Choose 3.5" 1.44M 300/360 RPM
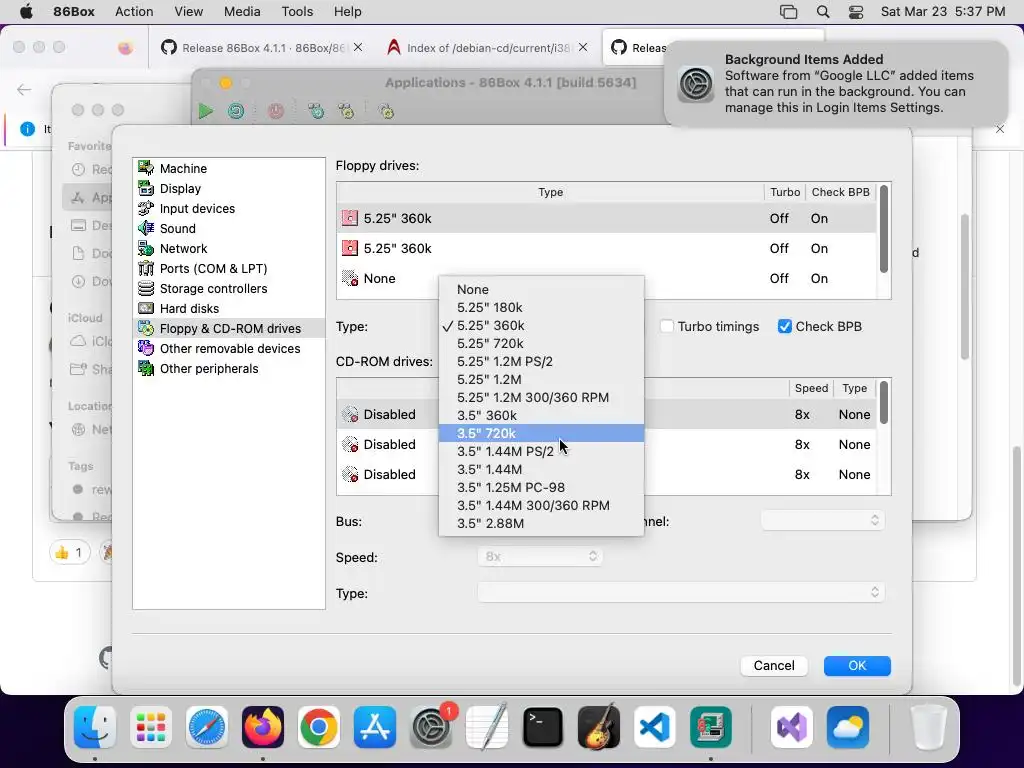This screenshot has height=768, width=1024. point(541,505)
